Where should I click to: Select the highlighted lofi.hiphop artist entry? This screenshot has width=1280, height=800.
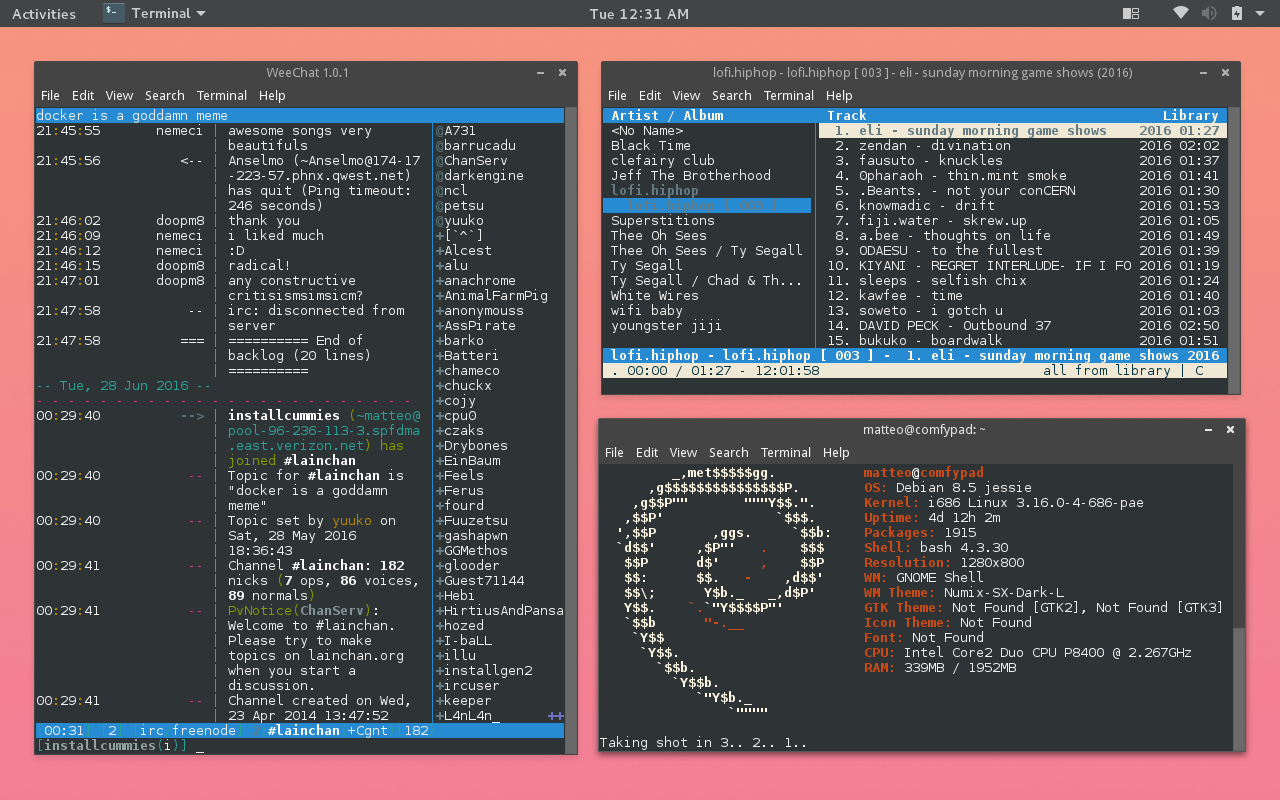[x=655, y=191]
